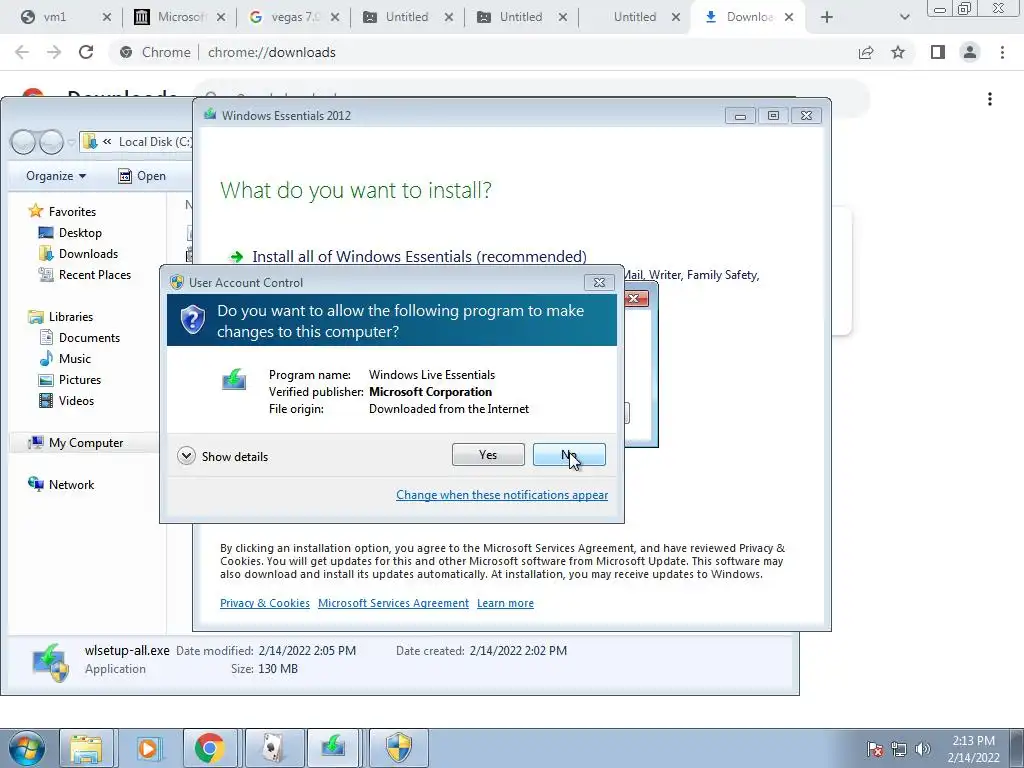Click Open button in Explorer toolbar

(142, 176)
